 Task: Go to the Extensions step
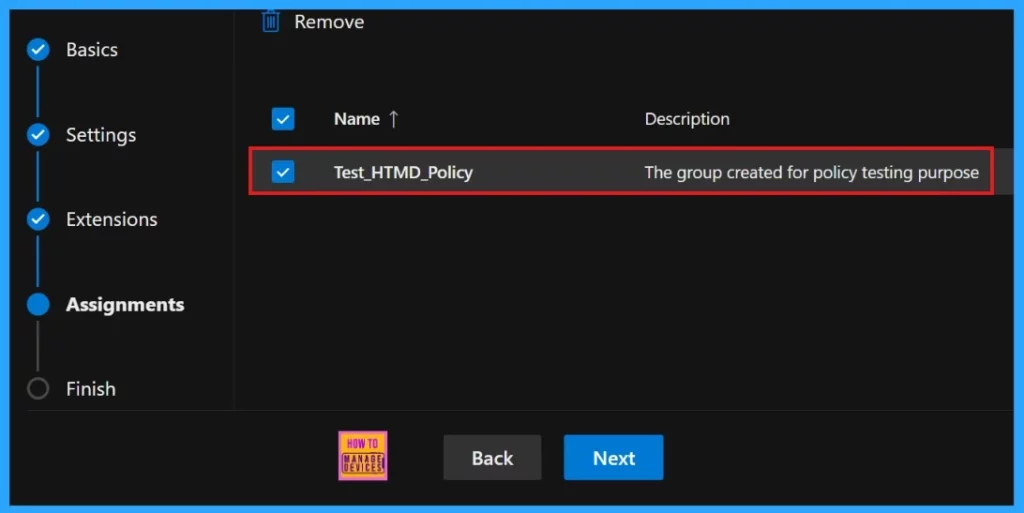pos(112,219)
